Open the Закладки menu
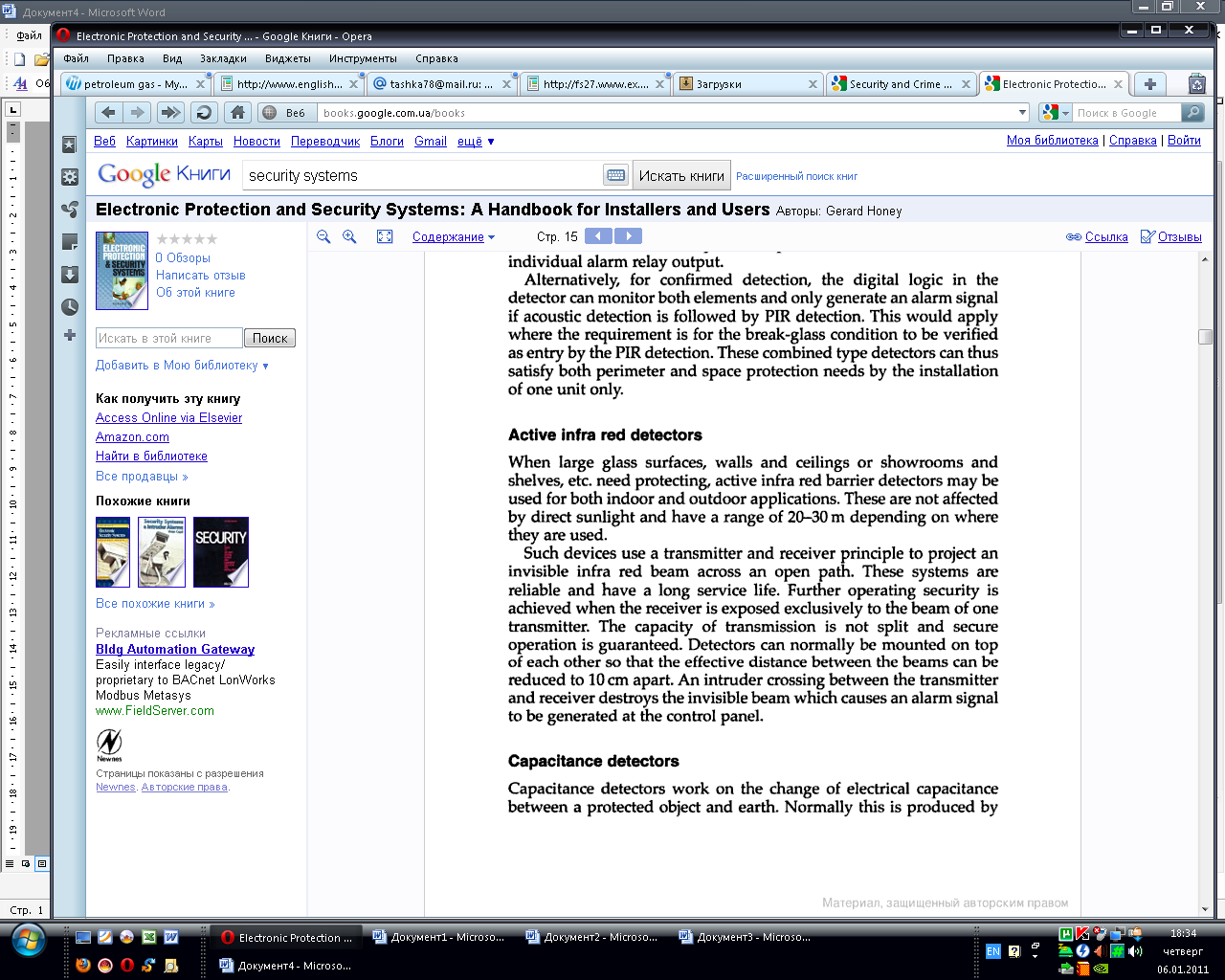 coord(223,58)
